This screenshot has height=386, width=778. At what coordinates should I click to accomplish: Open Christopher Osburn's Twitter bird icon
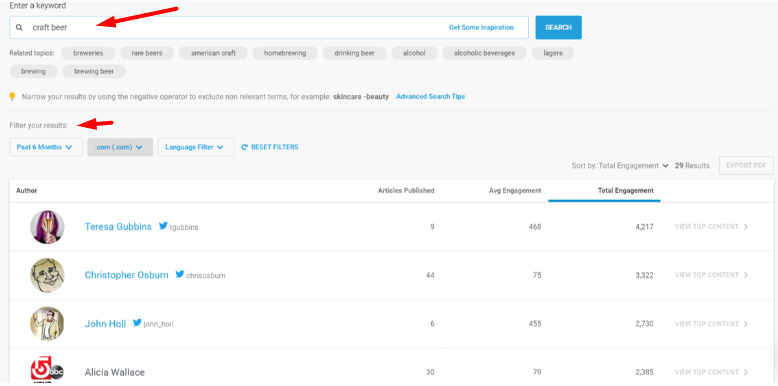(180, 274)
